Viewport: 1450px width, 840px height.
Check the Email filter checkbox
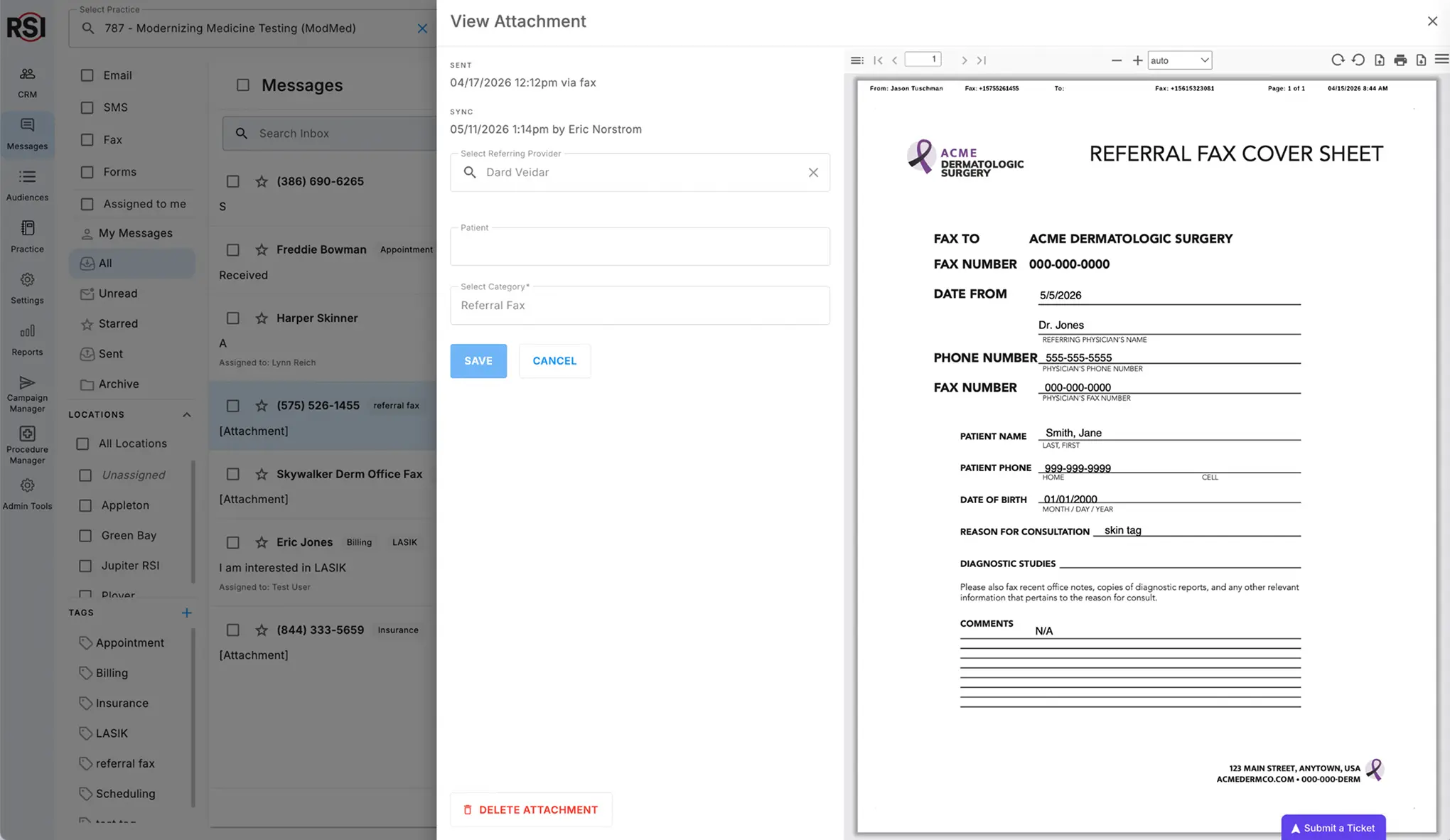87,75
